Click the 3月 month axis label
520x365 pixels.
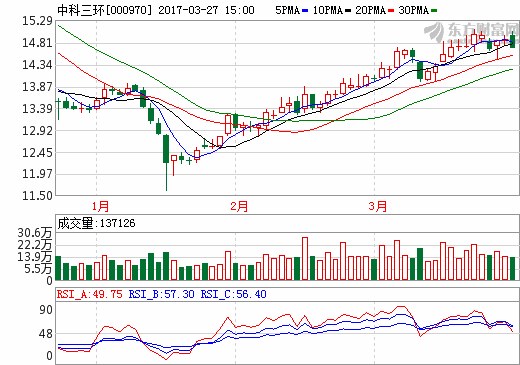coord(378,207)
